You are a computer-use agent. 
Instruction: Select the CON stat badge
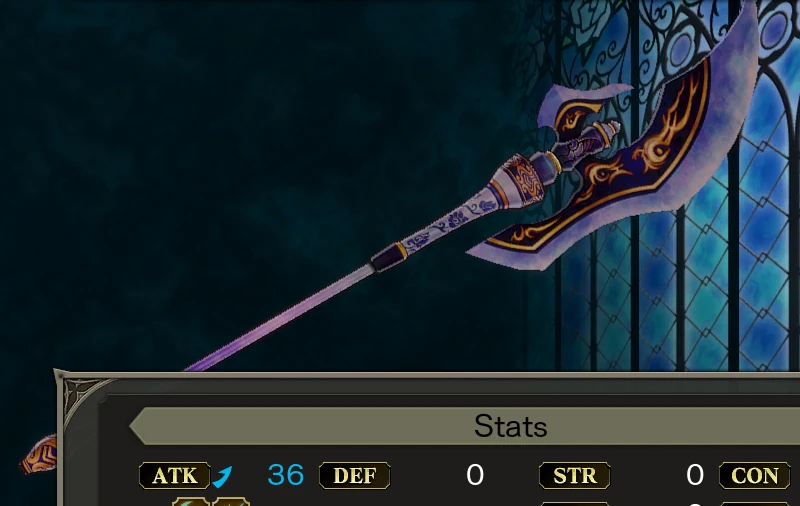755,475
